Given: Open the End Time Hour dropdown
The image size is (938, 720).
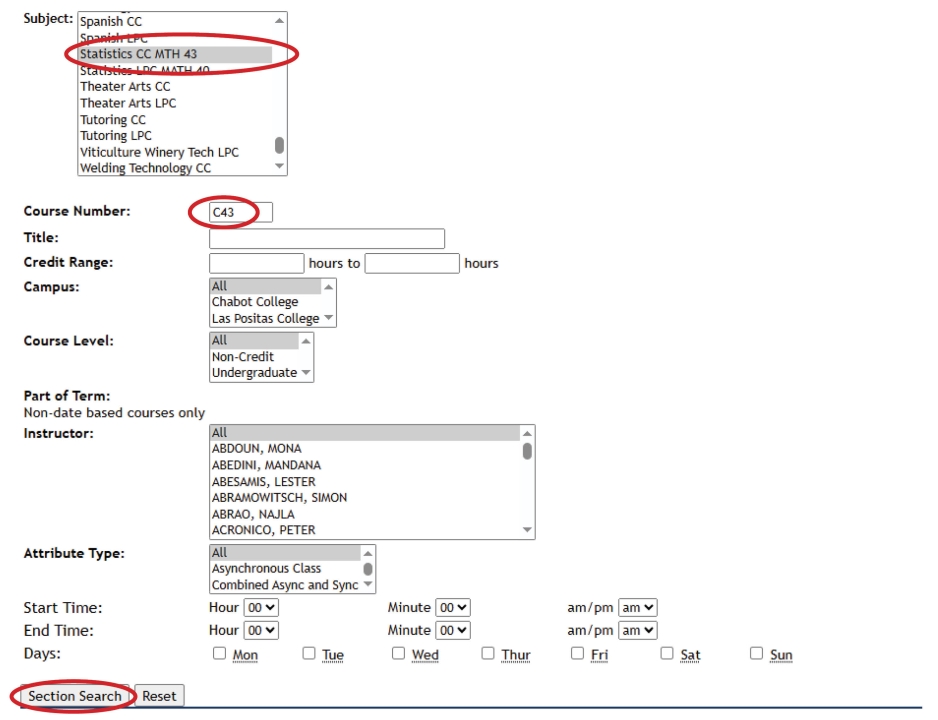Looking at the screenshot, I should click(261, 630).
